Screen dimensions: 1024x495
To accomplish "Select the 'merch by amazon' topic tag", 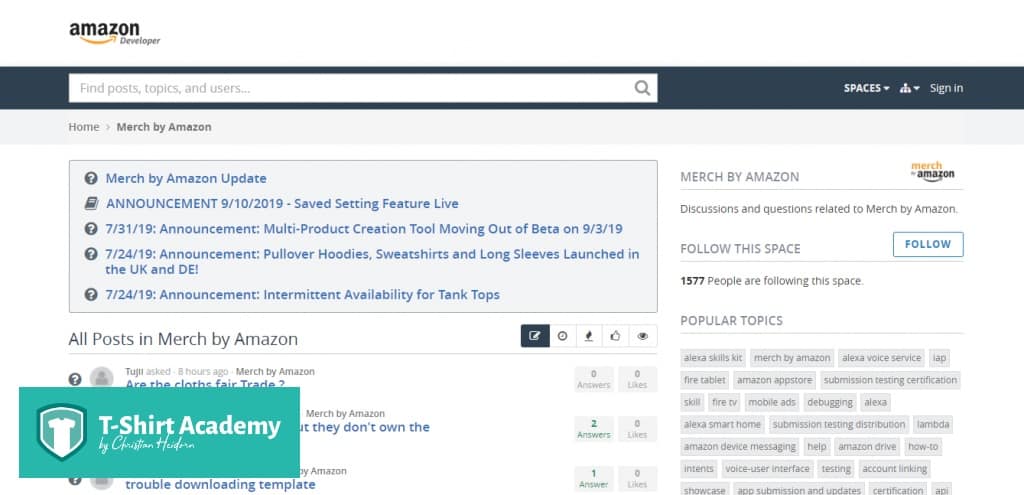I will [x=792, y=358].
